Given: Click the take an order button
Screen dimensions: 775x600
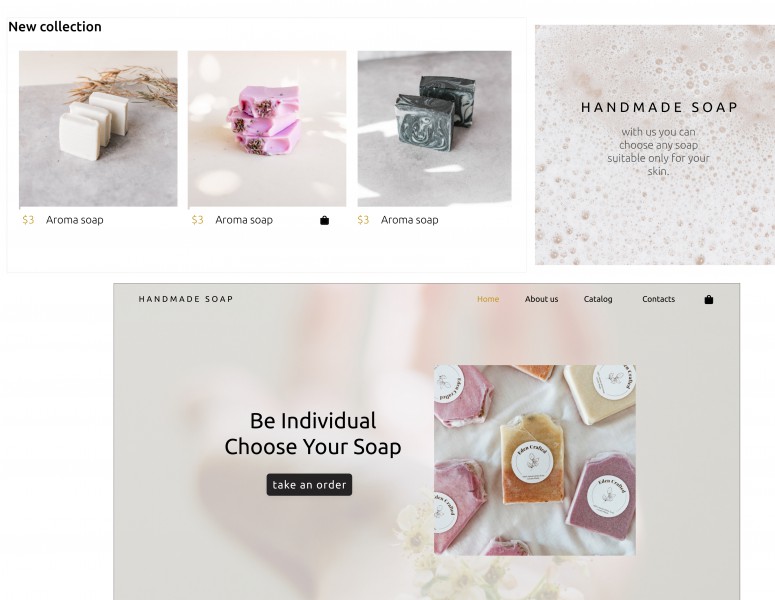Looking at the screenshot, I should (x=309, y=485).
